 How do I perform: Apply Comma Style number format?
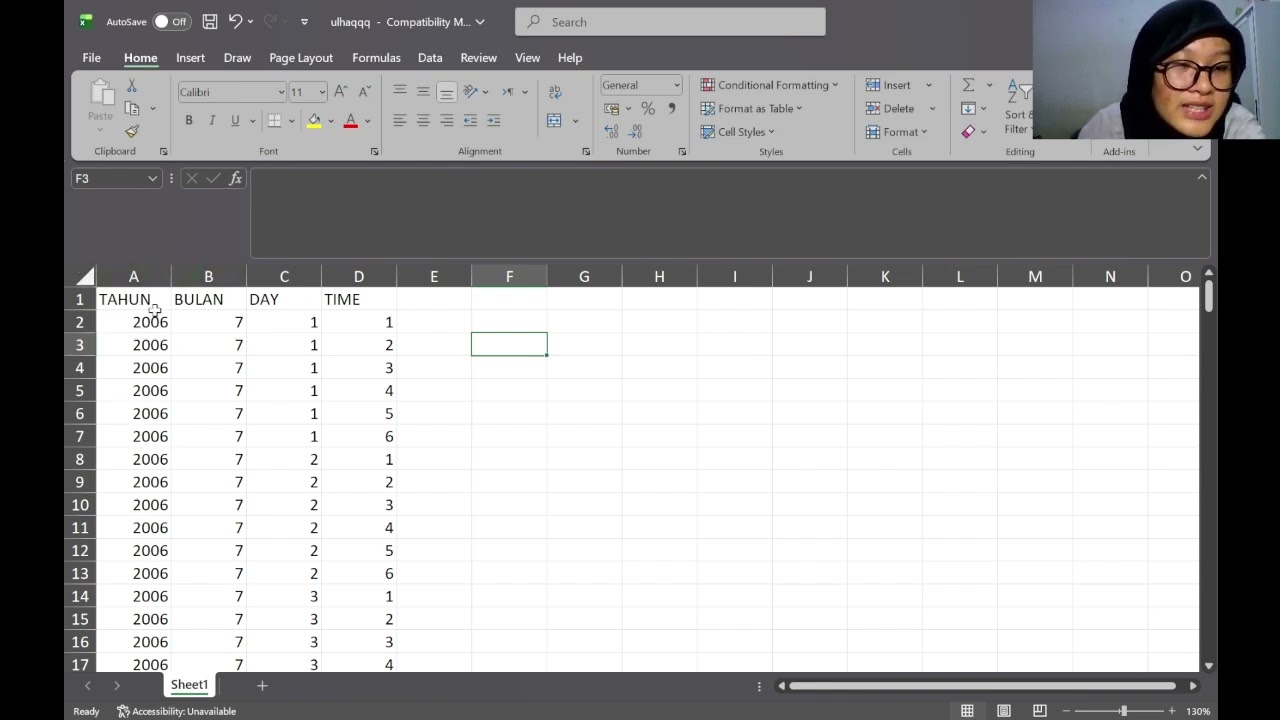pos(672,108)
